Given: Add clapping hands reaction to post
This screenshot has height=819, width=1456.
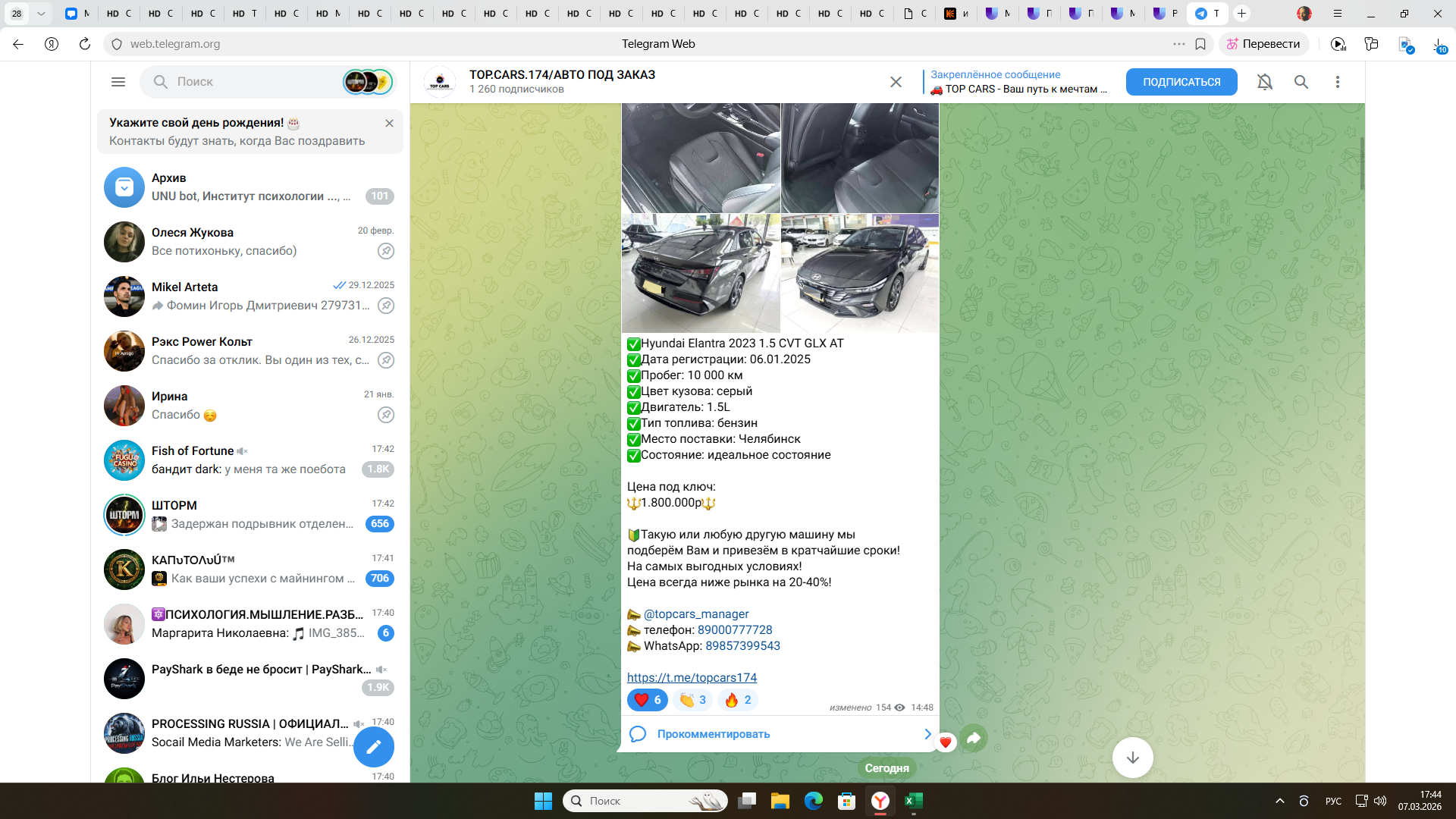Looking at the screenshot, I should click(692, 700).
